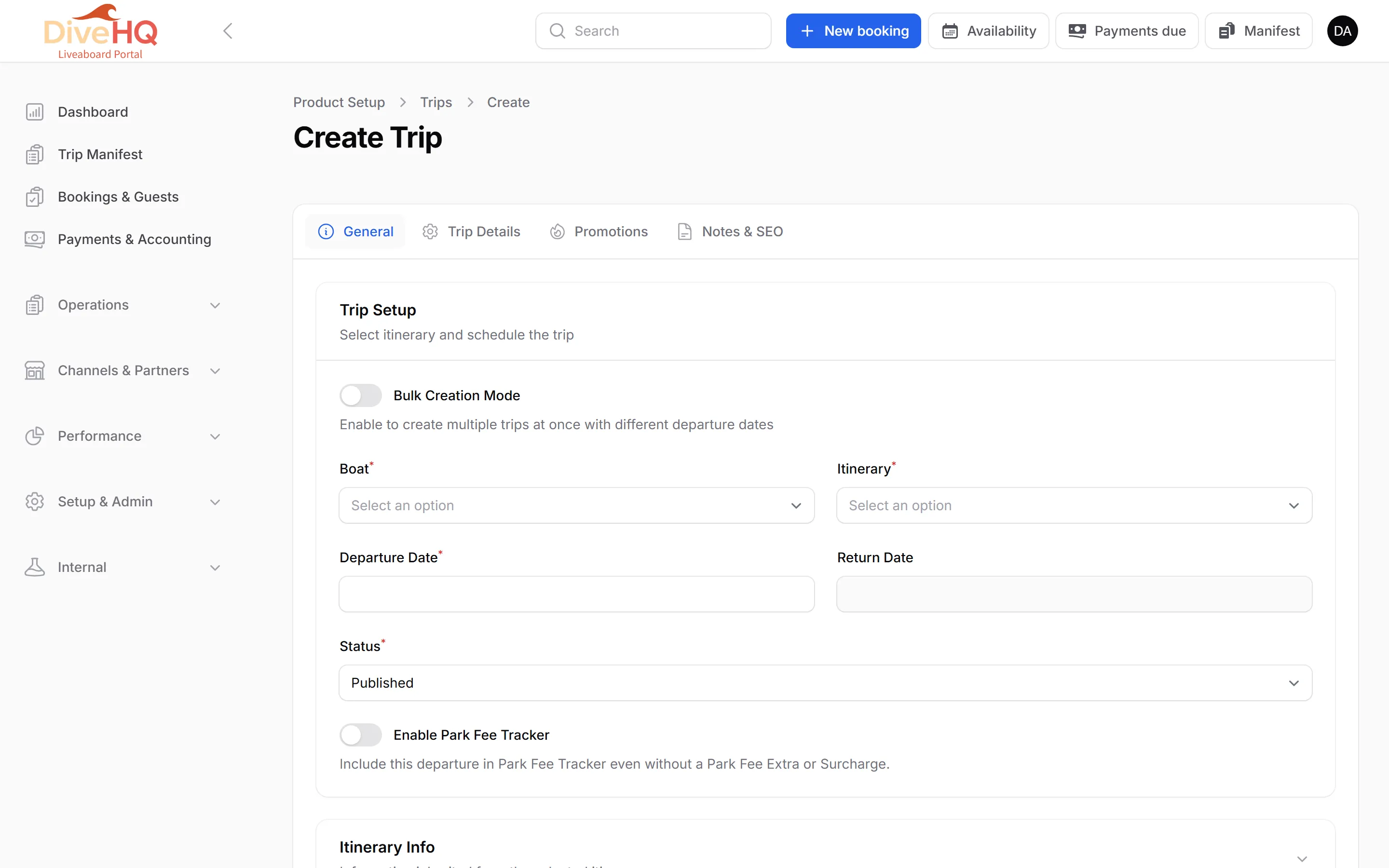The height and width of the screenshot is (868, 1389).
Task: Click the Payments due button
Action: point(1127,31)
